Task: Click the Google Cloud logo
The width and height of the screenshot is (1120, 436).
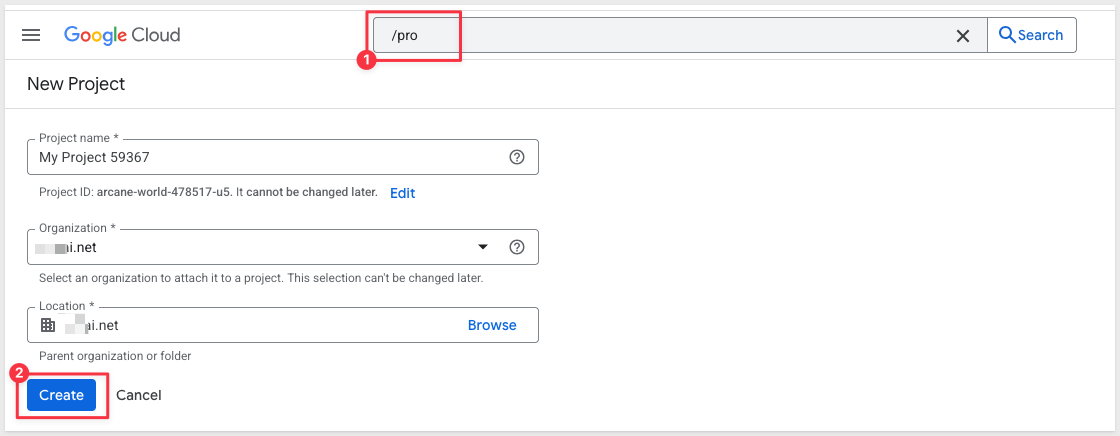Action: coord(122,35)
